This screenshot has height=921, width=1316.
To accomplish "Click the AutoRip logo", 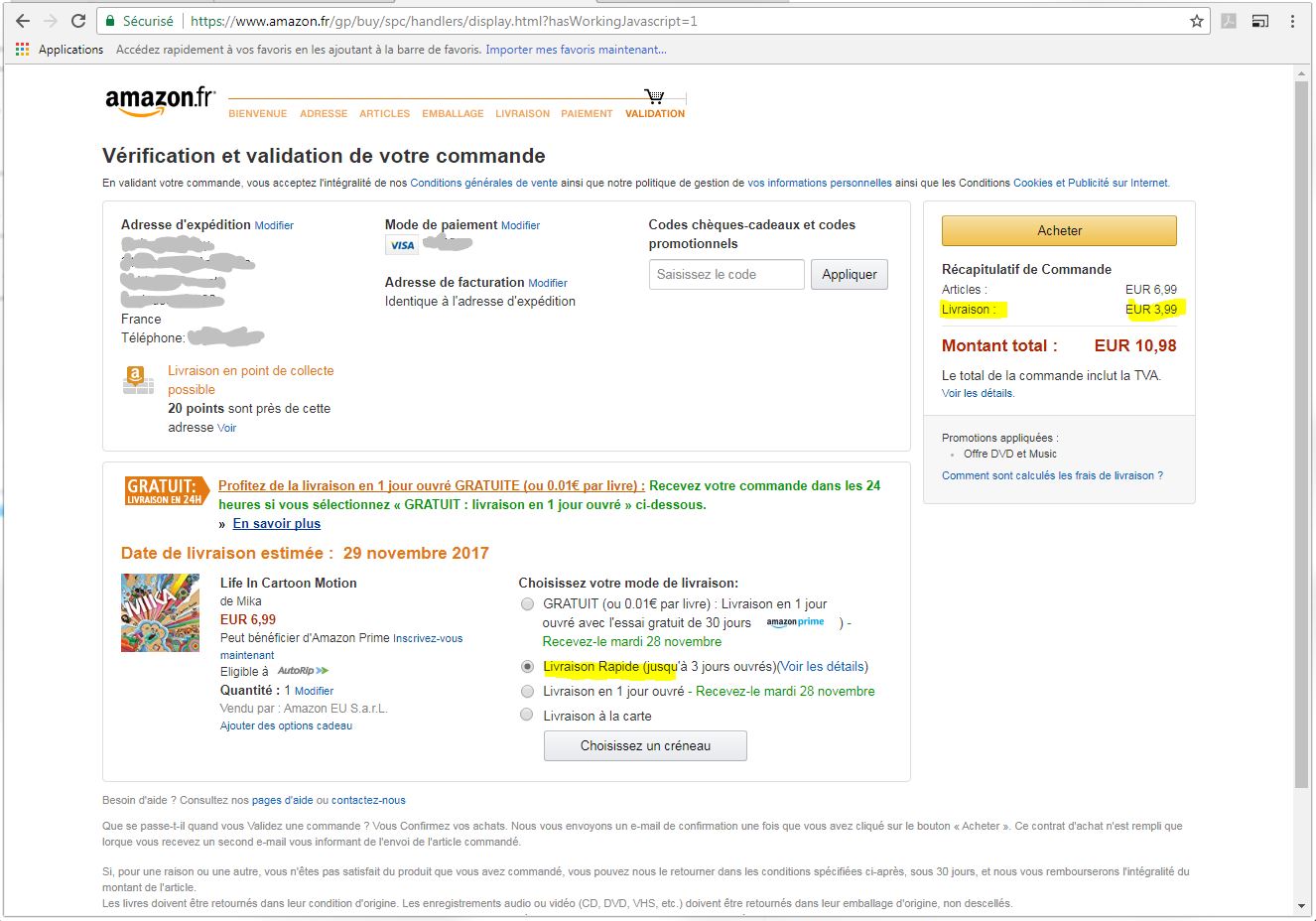I will click(x=303, y=671).
